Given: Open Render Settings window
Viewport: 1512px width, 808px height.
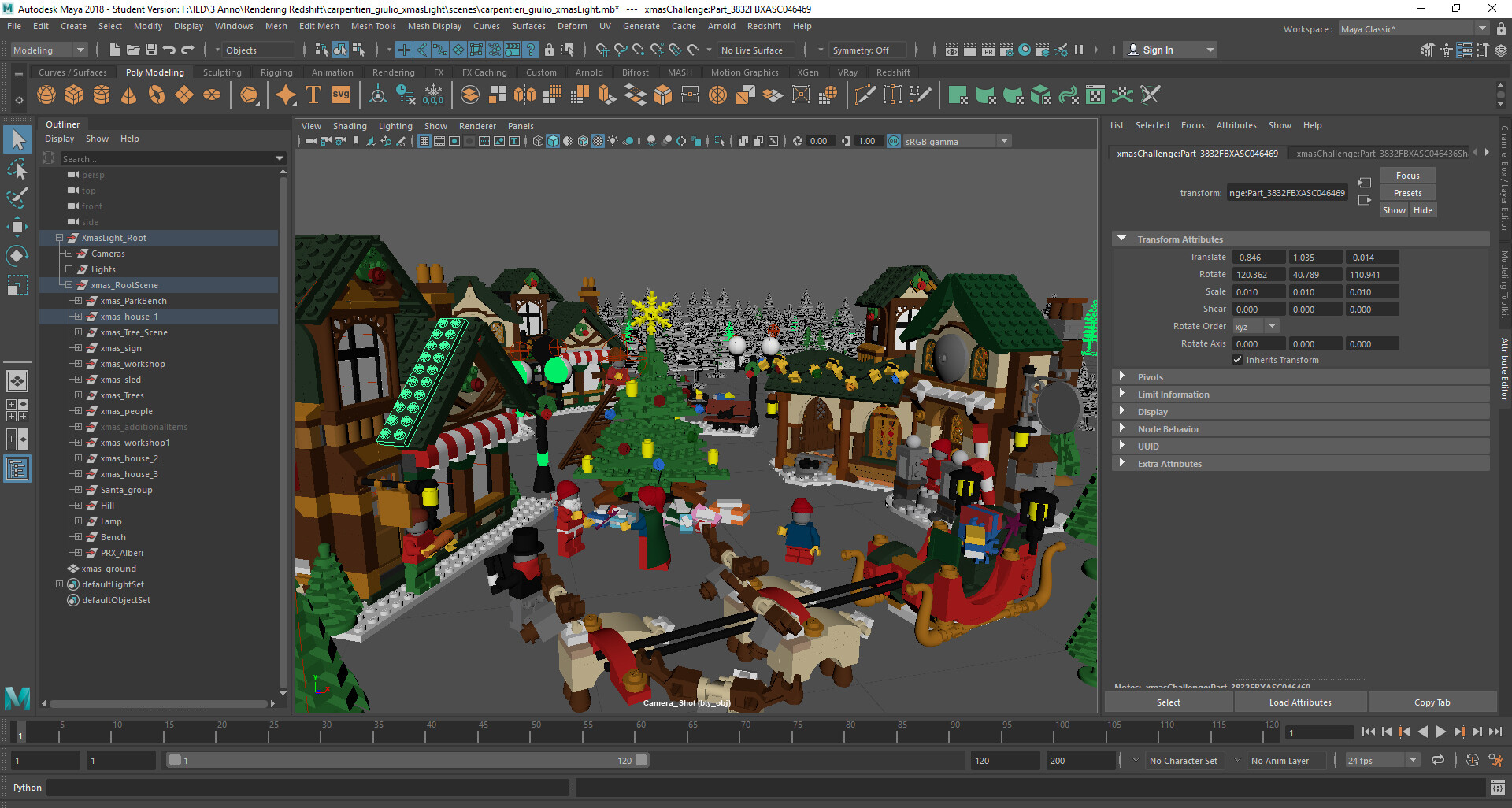Looking at the screenshot, I should click(1006, 50).
